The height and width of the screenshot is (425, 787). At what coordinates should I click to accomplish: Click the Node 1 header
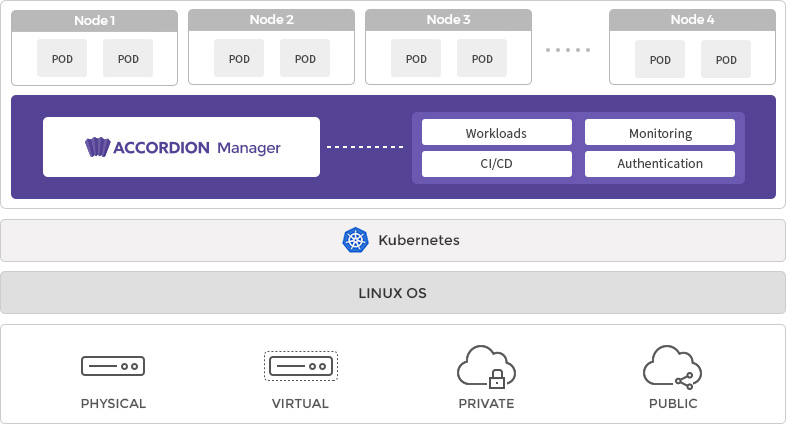point(95,20)
